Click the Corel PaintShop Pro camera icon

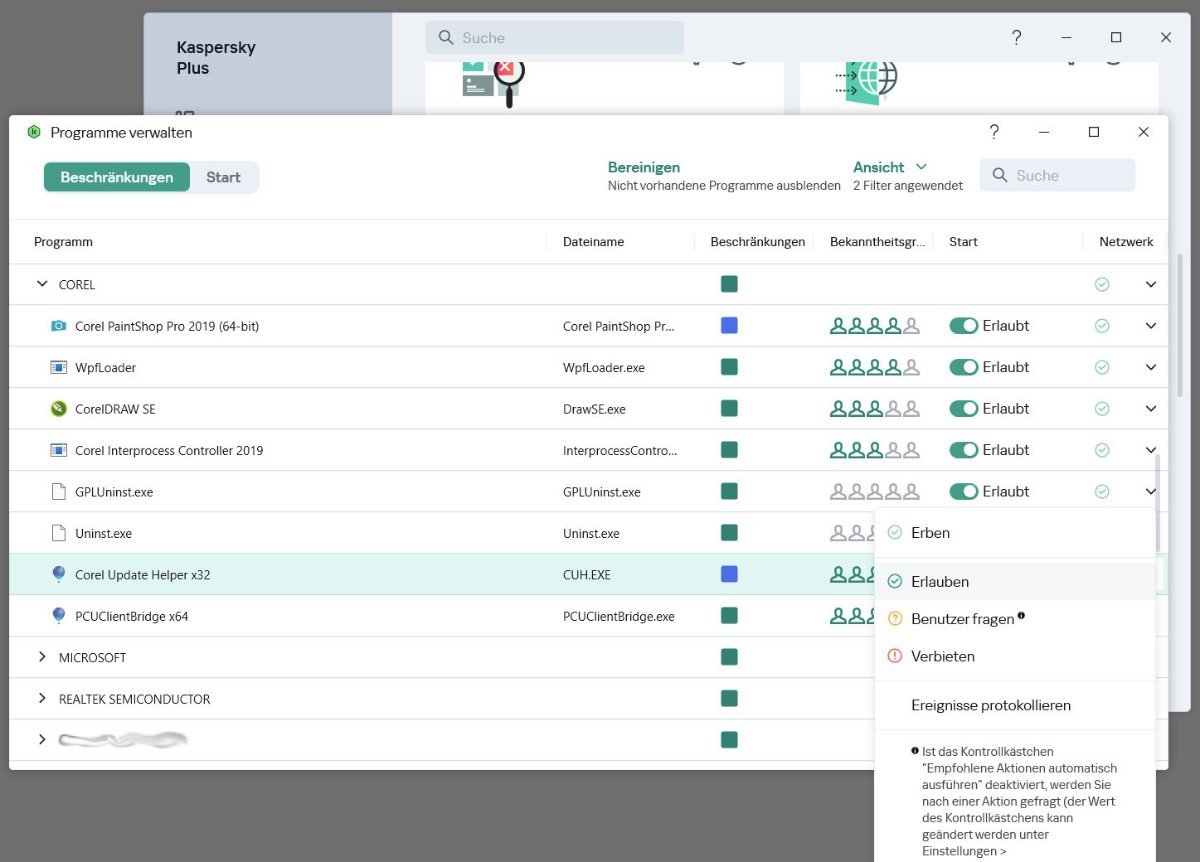click(58, 326)
